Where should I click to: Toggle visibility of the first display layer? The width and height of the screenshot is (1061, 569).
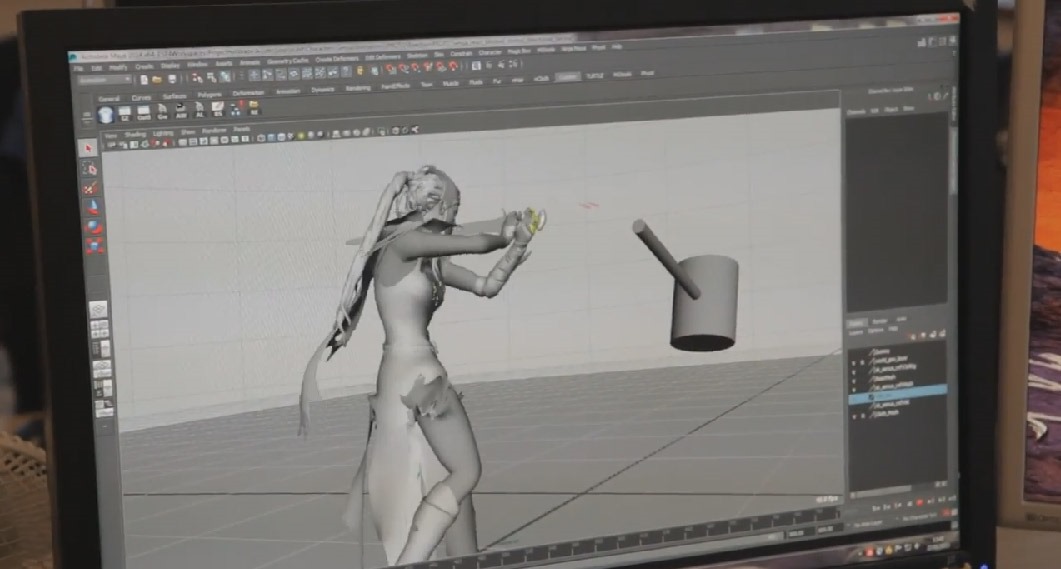853,351
